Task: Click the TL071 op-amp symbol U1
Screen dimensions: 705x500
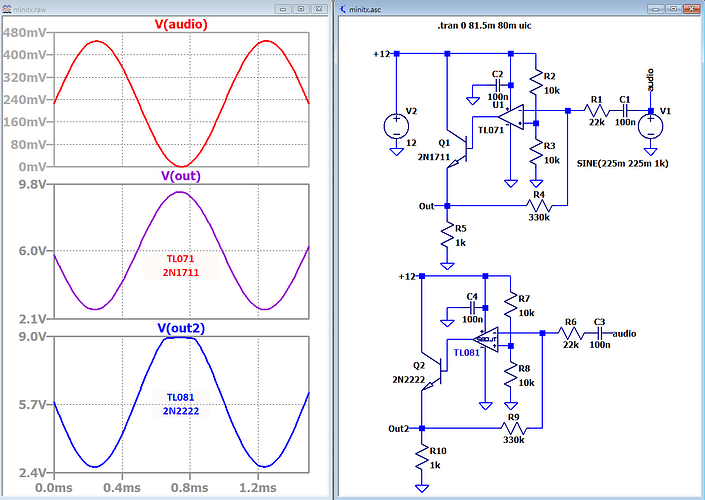Action: coord(511,122)
